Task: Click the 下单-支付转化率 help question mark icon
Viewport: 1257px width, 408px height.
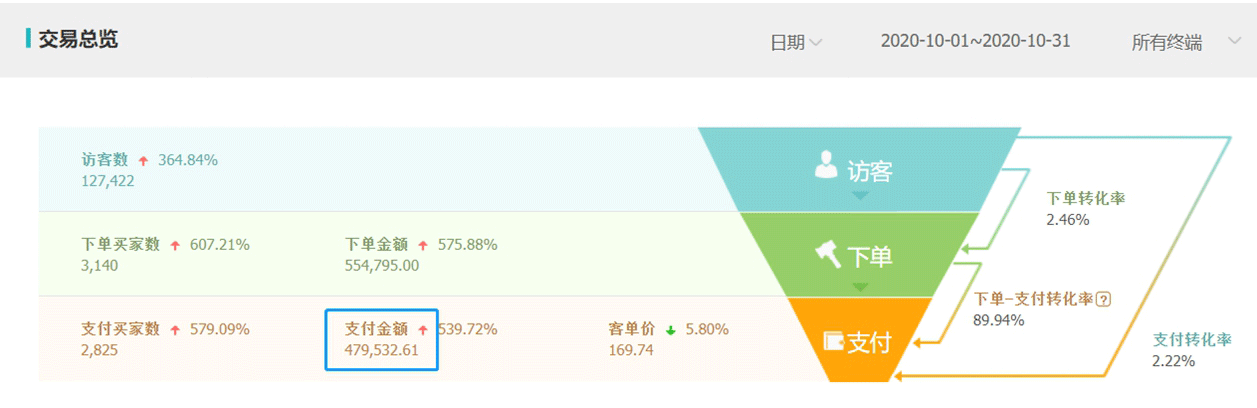Action: tap(1104, 298)
